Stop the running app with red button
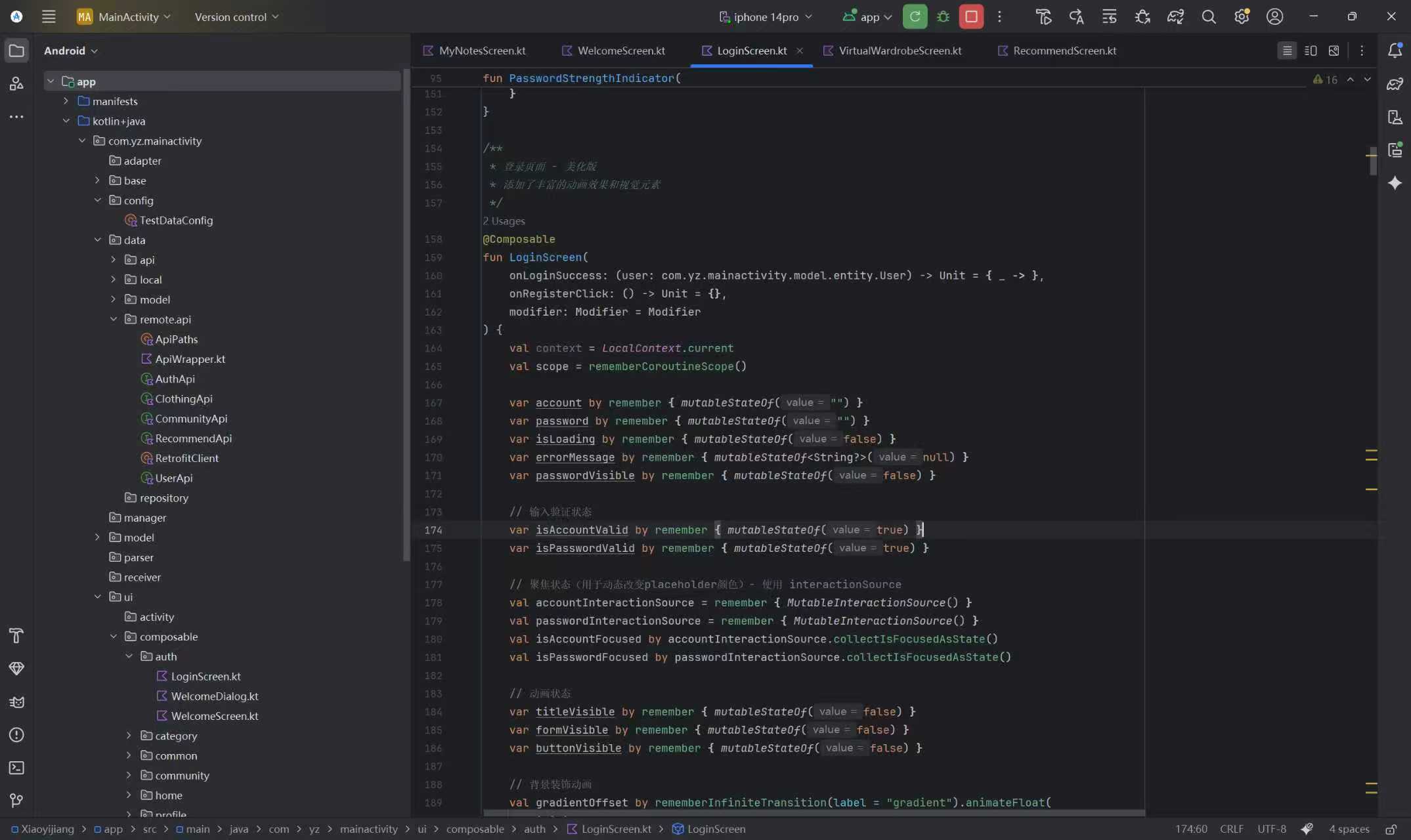The width and height of the screenshot is (1411, 840). coord(971,17)
